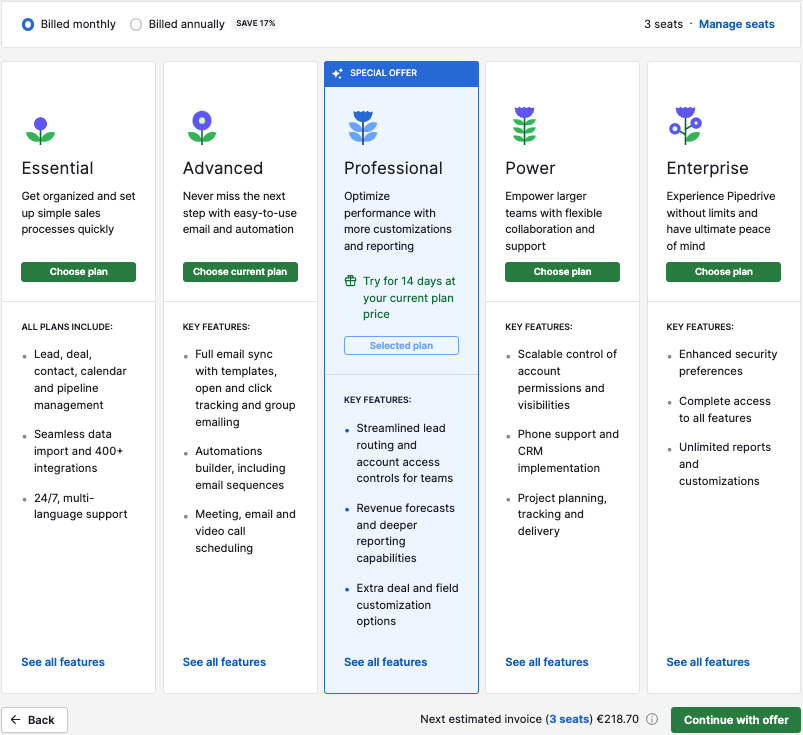Choose the Essential plan
The image size is (803, 735).
point(78,271)
